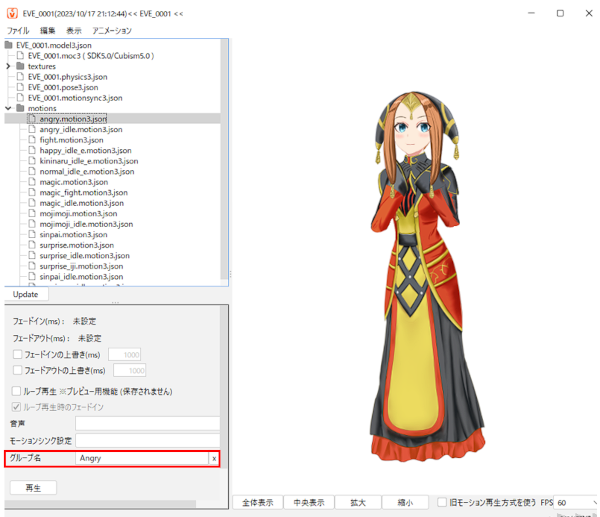600x517 pixels.
Task: Select the motions folder icon
Action: (21, 108)
